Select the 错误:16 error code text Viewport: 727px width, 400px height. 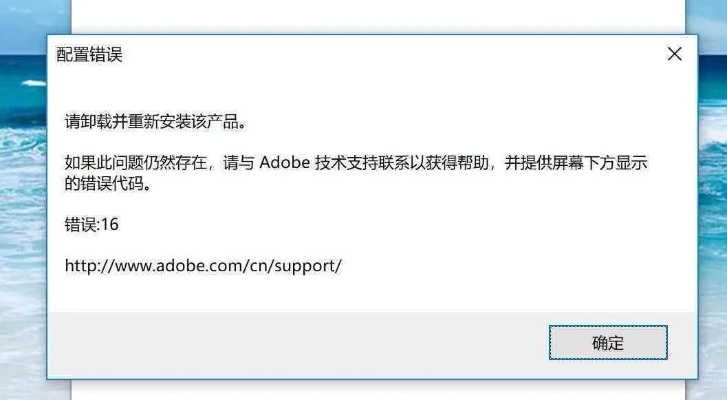click(91, 225)
